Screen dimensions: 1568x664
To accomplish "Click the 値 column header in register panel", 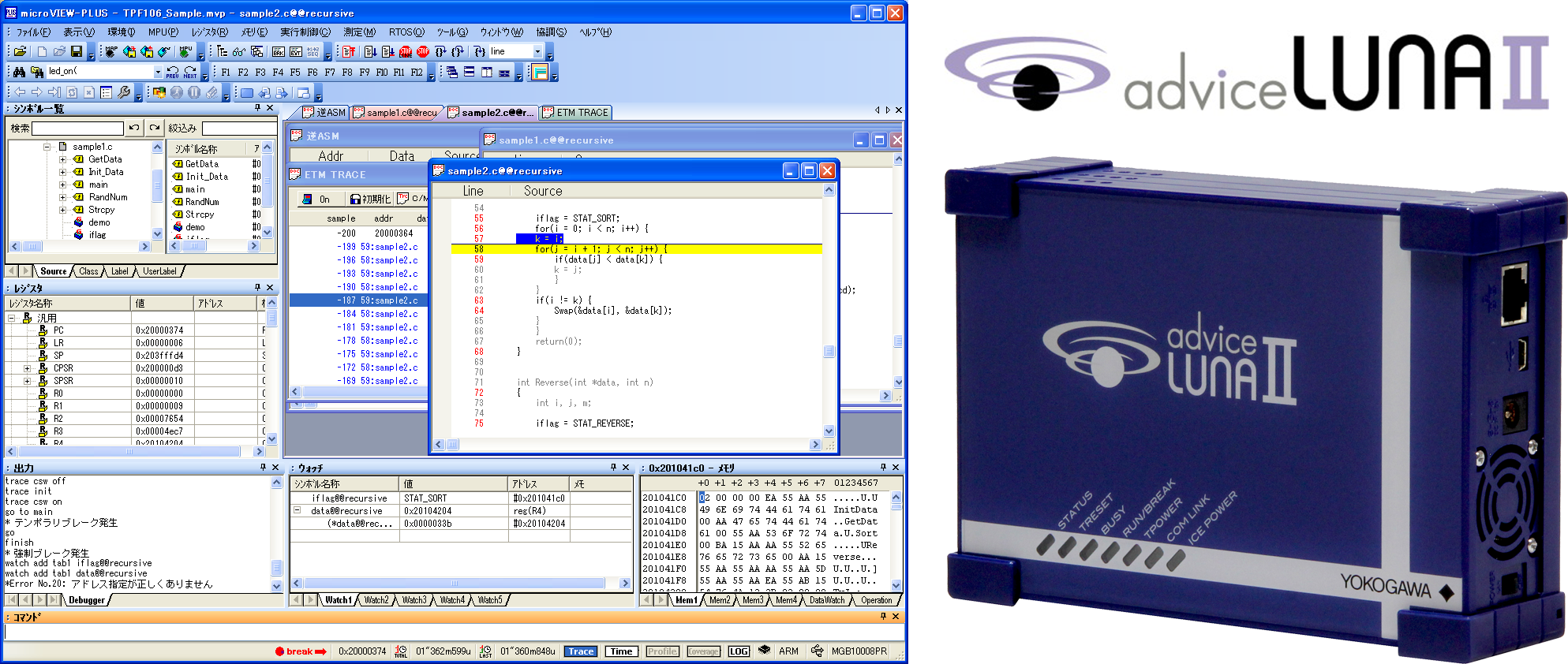I will pos(162,304).
